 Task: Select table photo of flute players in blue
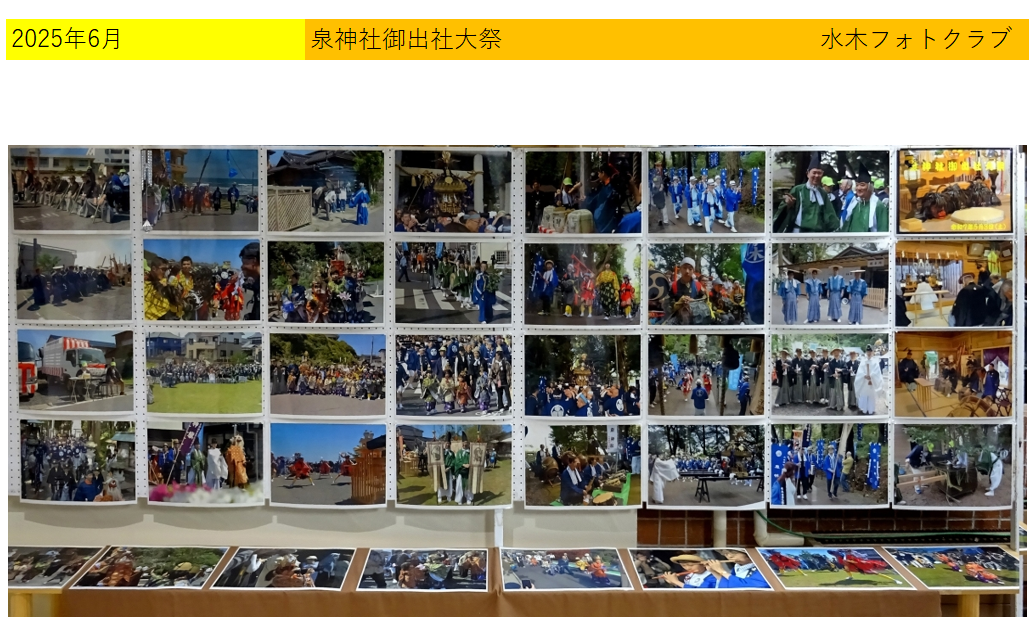pos(698,568)
